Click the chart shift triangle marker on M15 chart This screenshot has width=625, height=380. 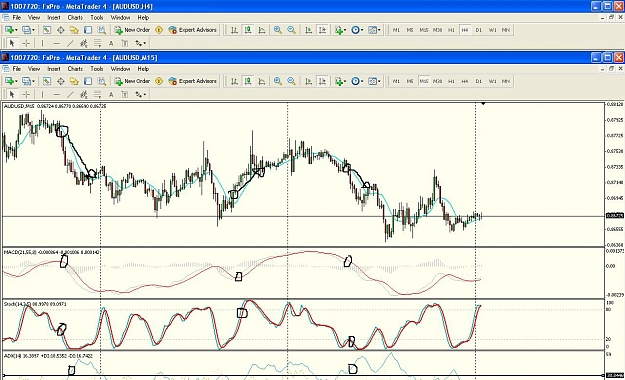point(483,104)
